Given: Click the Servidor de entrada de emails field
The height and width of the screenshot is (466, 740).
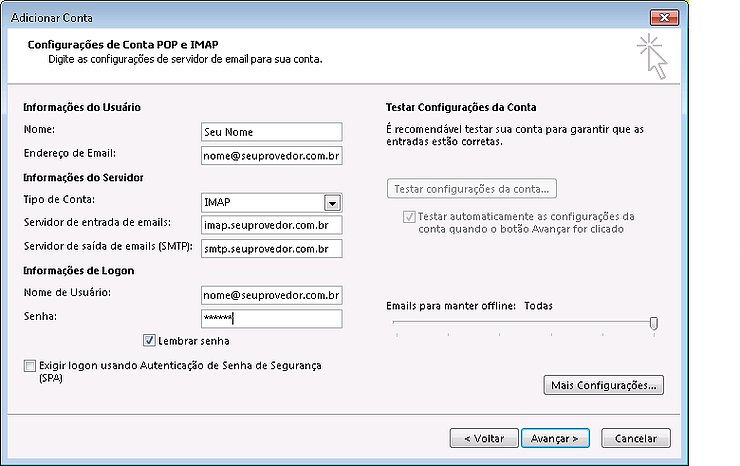Looking at the screenshot, I should tap(271, 225).
